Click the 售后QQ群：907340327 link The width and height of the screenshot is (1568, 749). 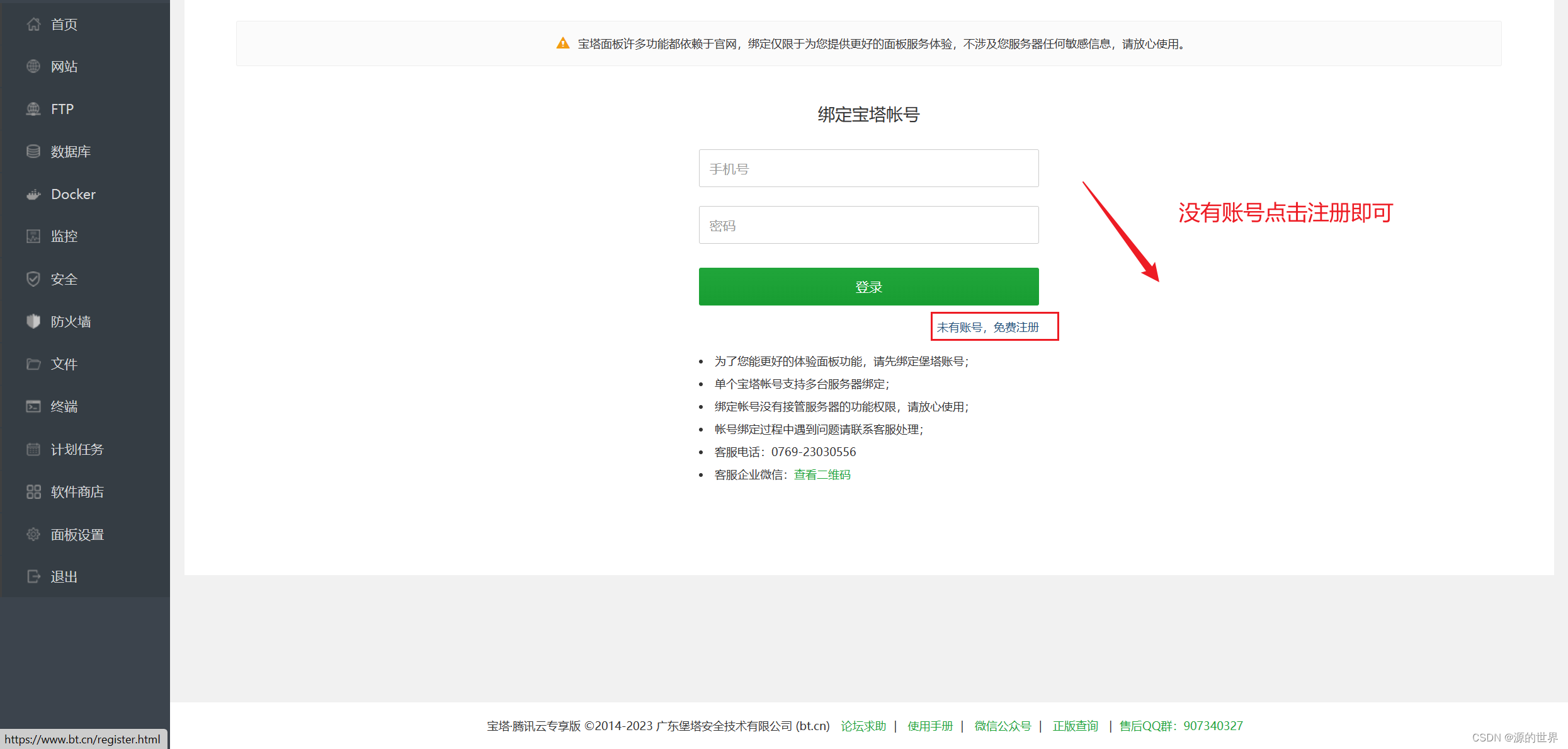point(1181,726)
